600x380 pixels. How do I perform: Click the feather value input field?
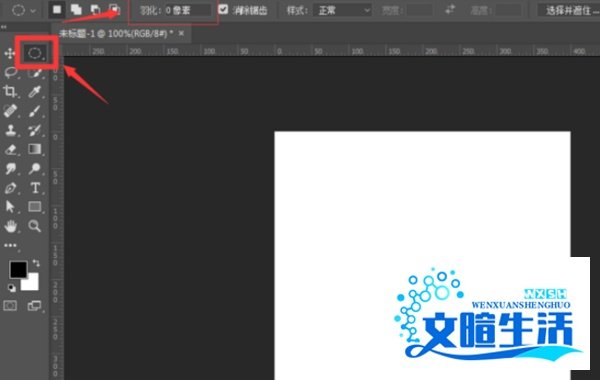(188, 10)
